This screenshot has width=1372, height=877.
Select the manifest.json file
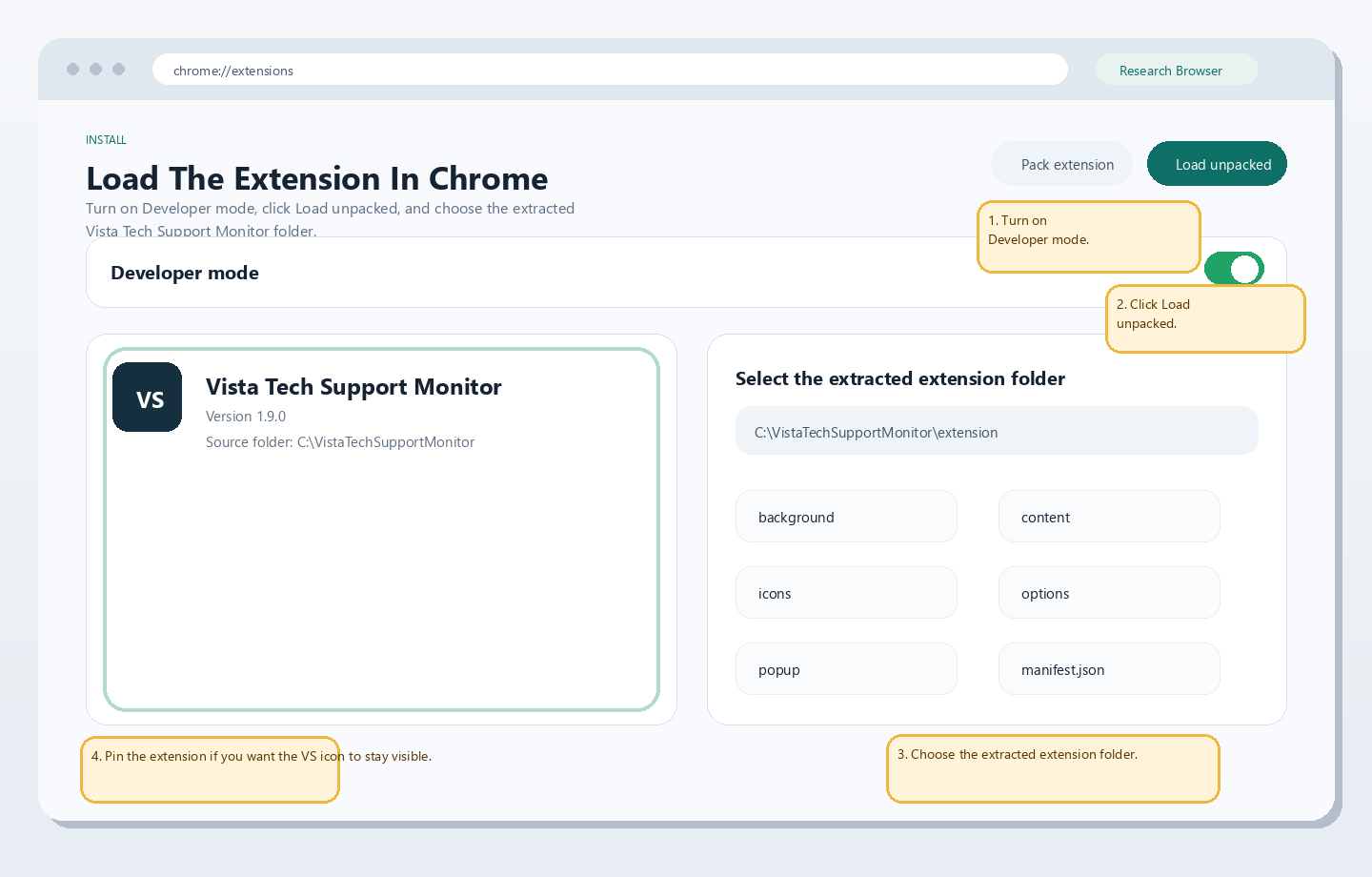coord(1109,669)
